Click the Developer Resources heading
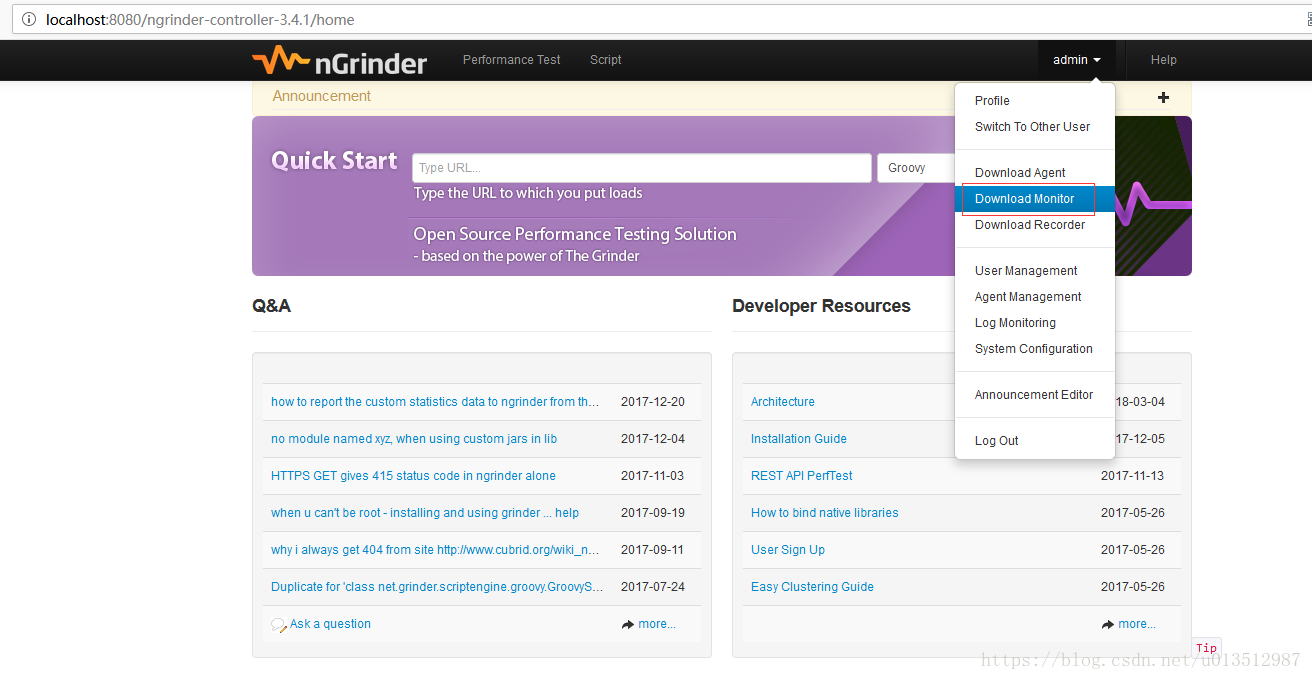Image resolution: width=1312 pixels, height=680 pixels. pos(821,306)
